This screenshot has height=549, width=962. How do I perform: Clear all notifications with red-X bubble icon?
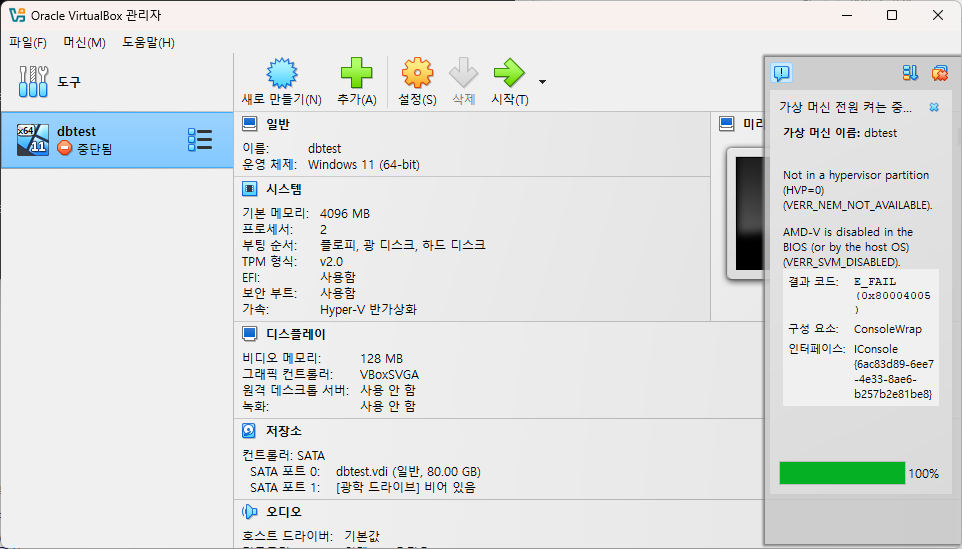point(939,73)
